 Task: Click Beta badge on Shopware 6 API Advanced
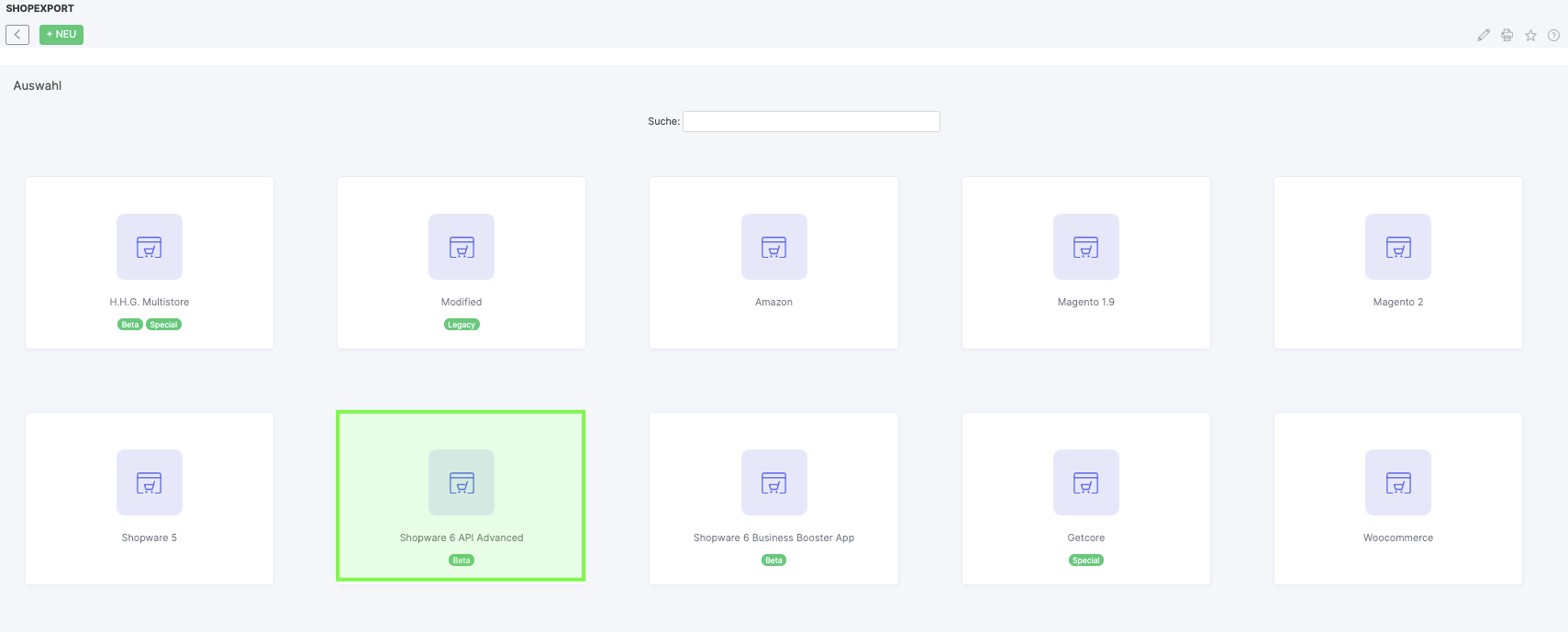pyautogui.click(x=462, y=560)
